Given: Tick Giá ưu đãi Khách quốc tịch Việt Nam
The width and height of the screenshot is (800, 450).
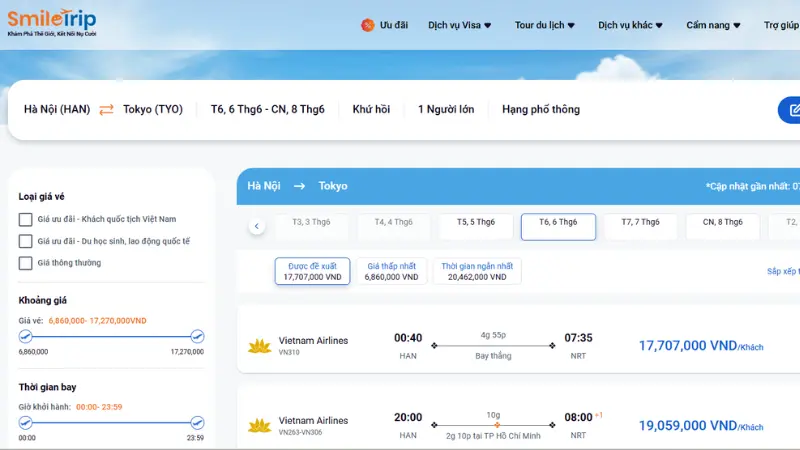Looking at the screenshot, I should point(26,219).
